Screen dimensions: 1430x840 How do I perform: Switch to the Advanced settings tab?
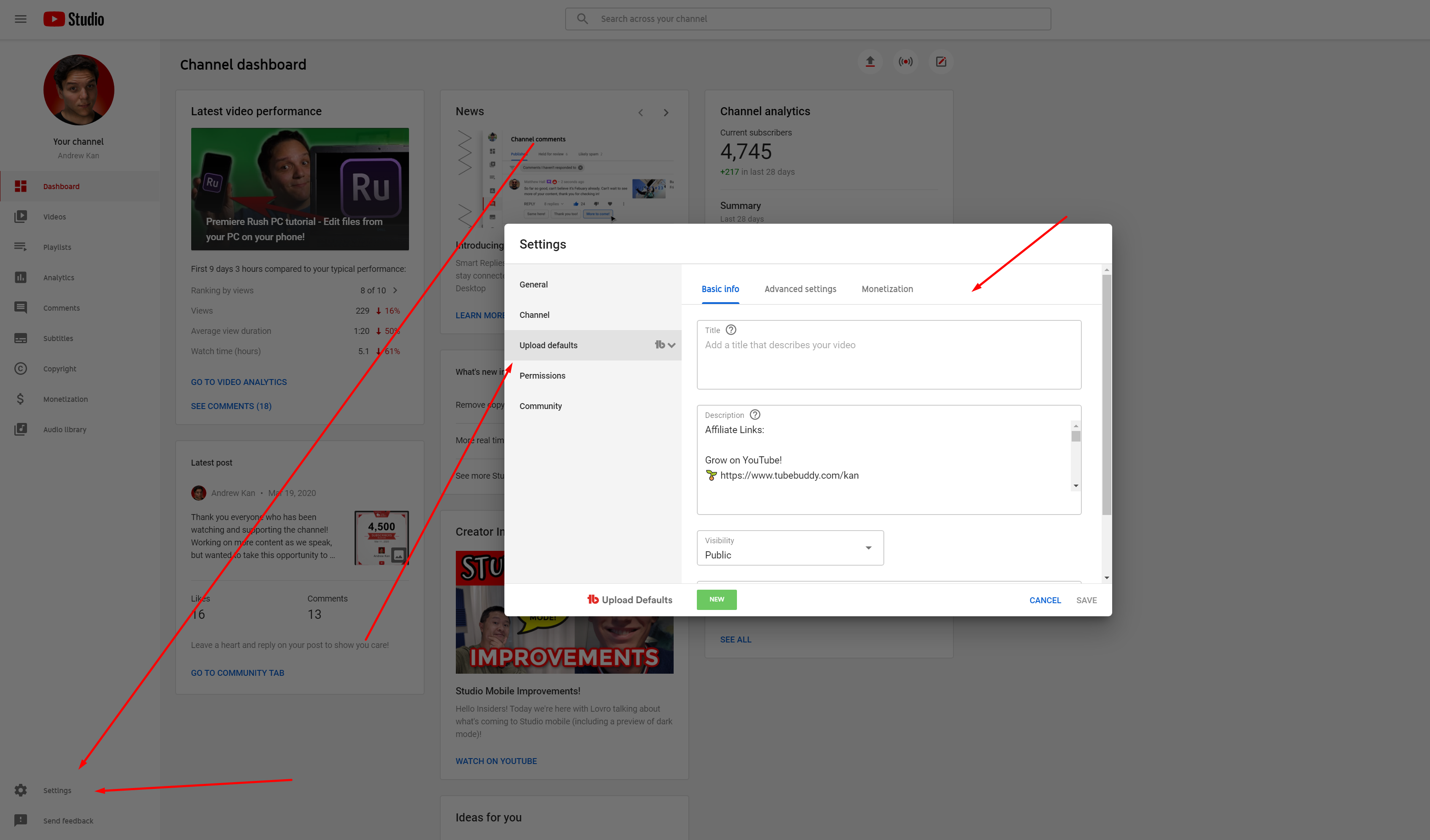[x=799, y=289]
